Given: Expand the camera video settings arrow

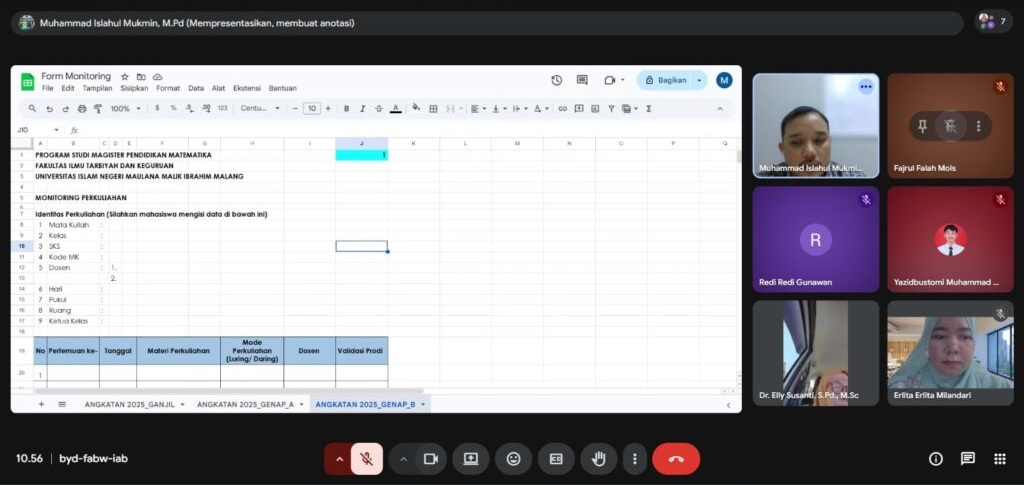Looking at the screenshot, I should click(x=404, y=459).
